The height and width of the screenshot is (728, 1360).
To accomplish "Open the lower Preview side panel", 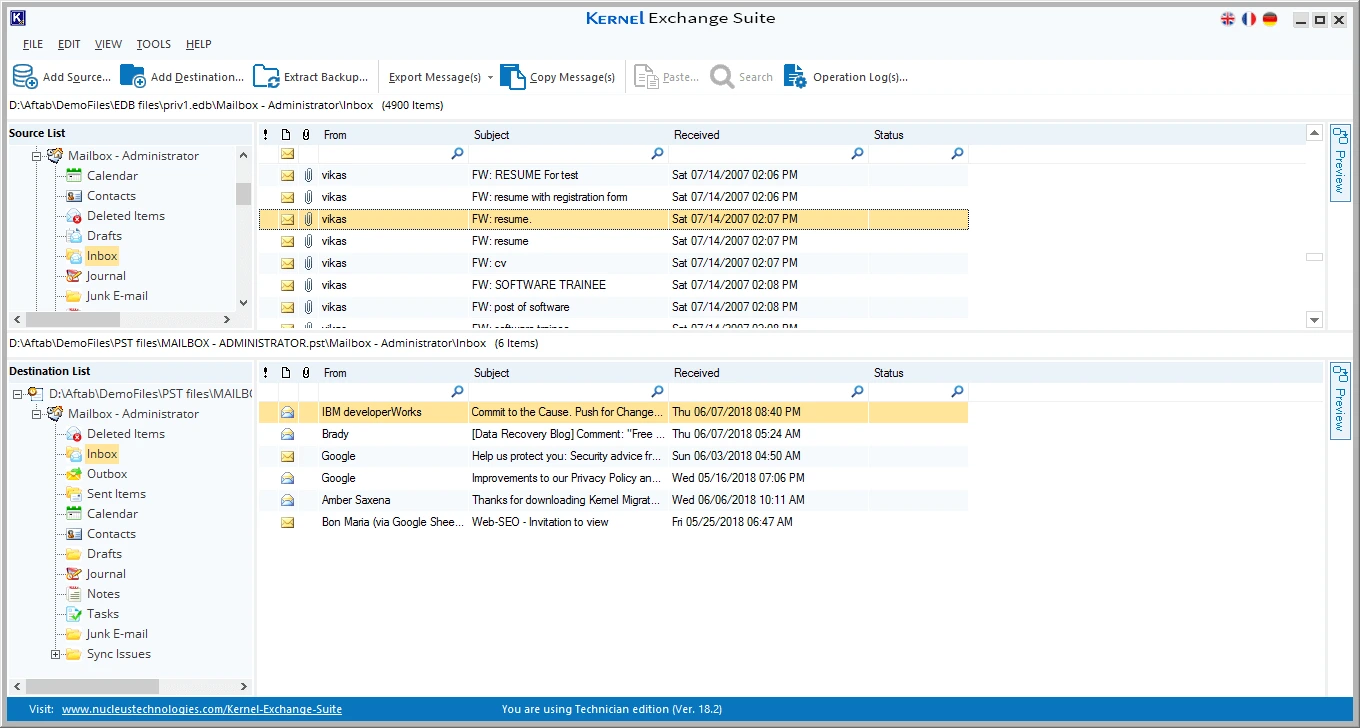I will pos(1340,400).
